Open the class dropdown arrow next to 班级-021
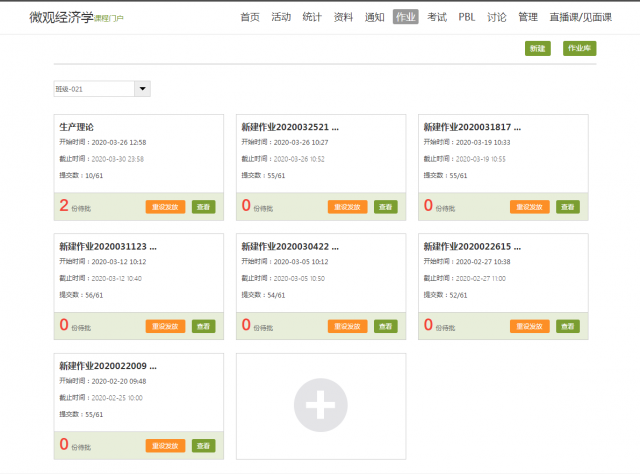This screenshot has width=640, height=474. (142, 89)
